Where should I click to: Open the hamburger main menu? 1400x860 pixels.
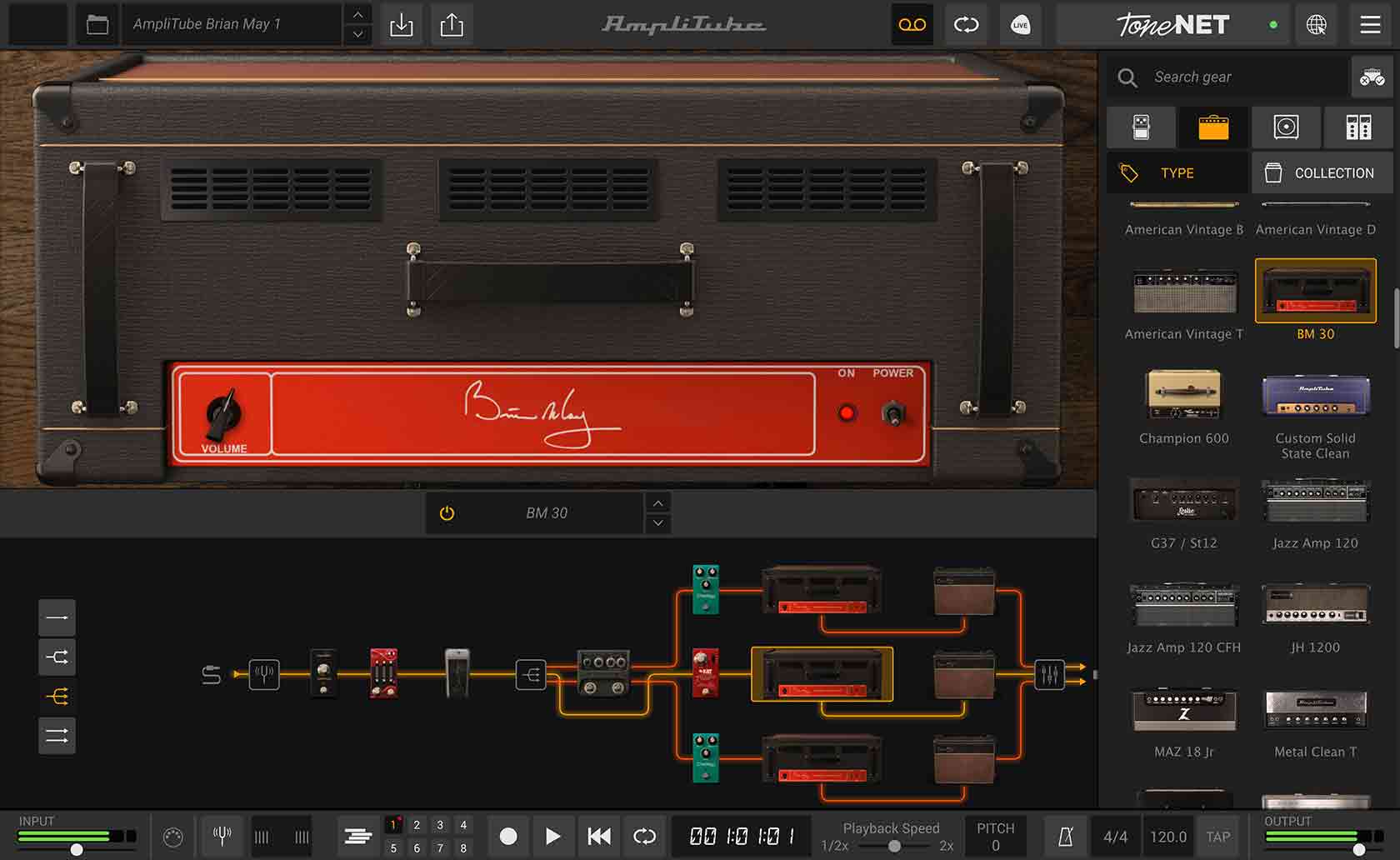tap(1370, 24)
